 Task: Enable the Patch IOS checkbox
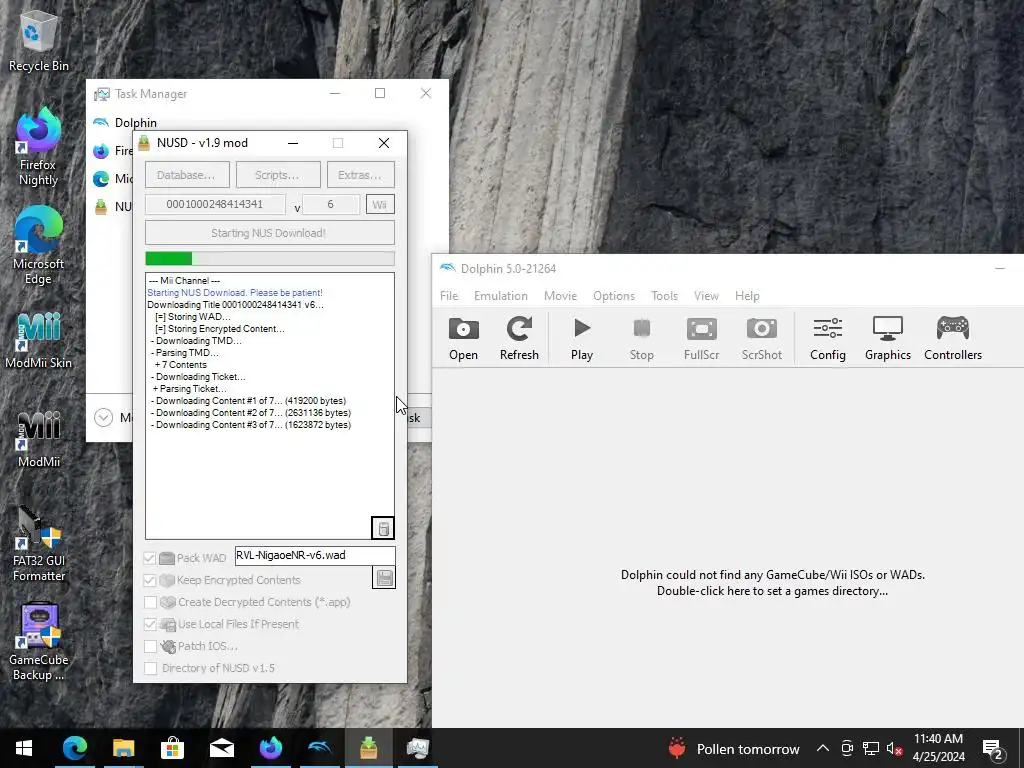point(150,647)
